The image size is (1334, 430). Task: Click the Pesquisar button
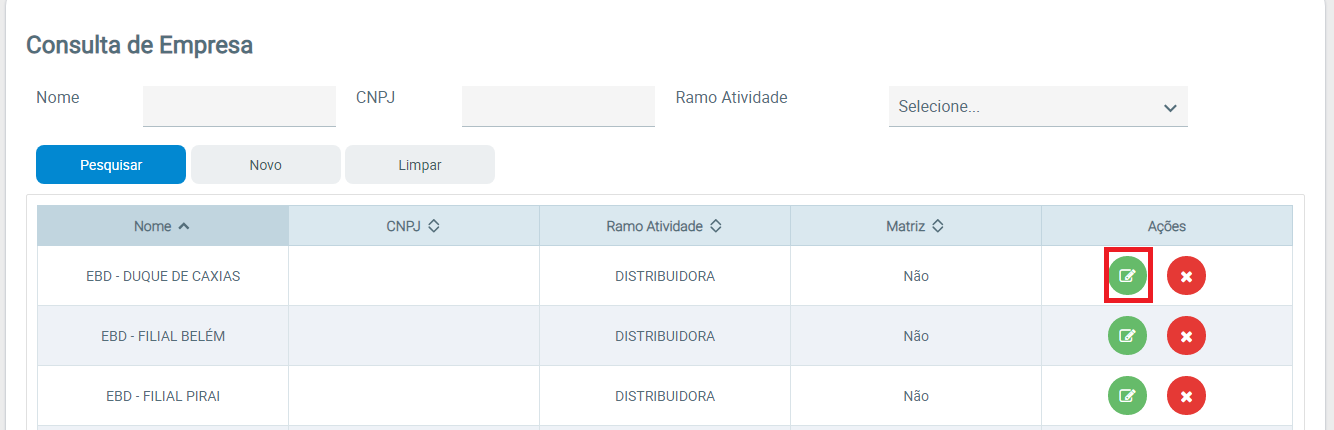pos(111,165)
